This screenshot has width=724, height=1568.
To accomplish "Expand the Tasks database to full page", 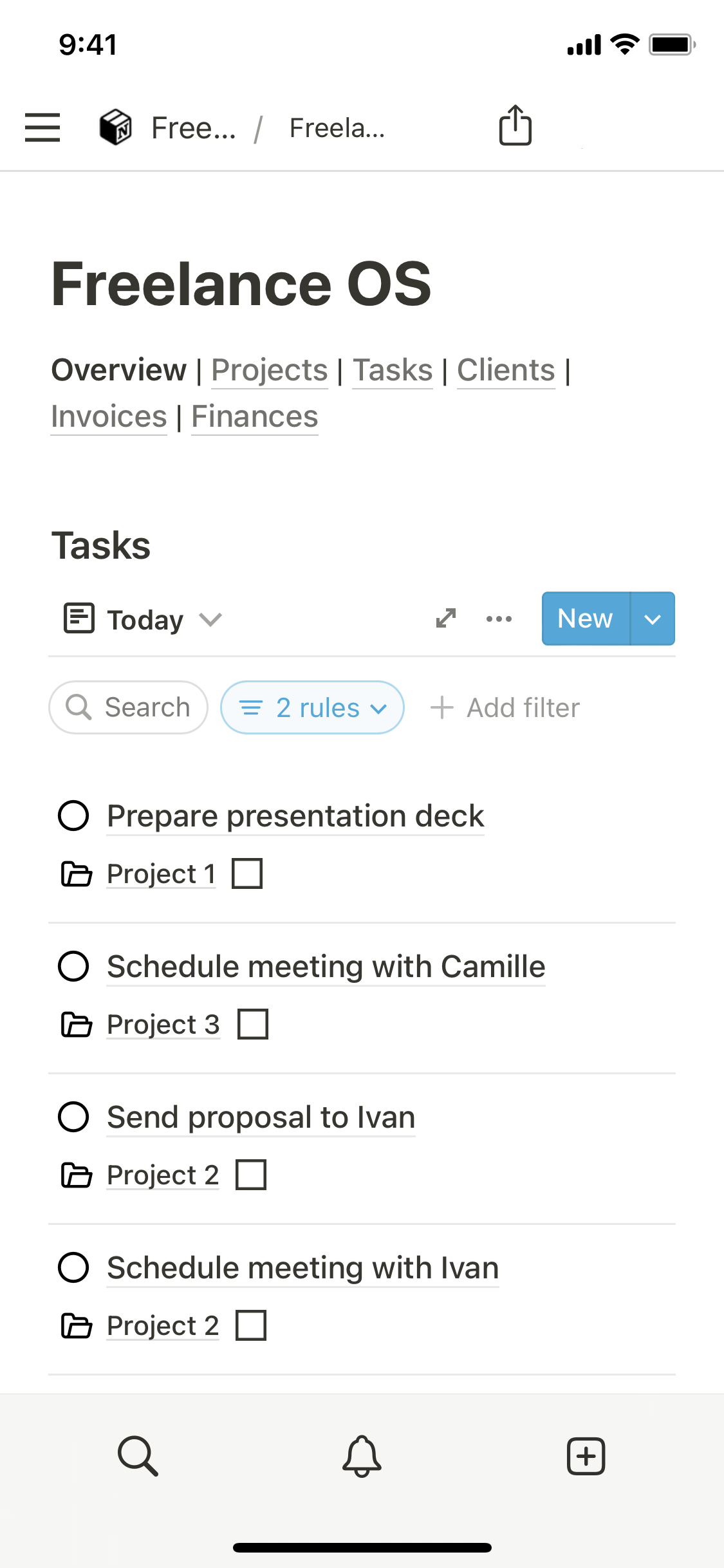I will click(446, 619).
